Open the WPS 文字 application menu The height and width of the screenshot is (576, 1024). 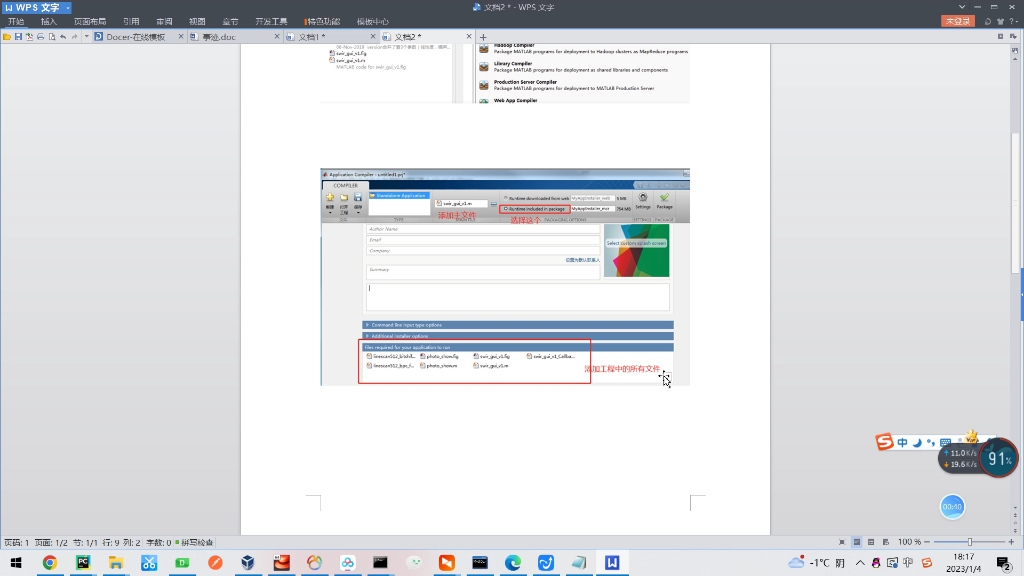coord(37,7)
